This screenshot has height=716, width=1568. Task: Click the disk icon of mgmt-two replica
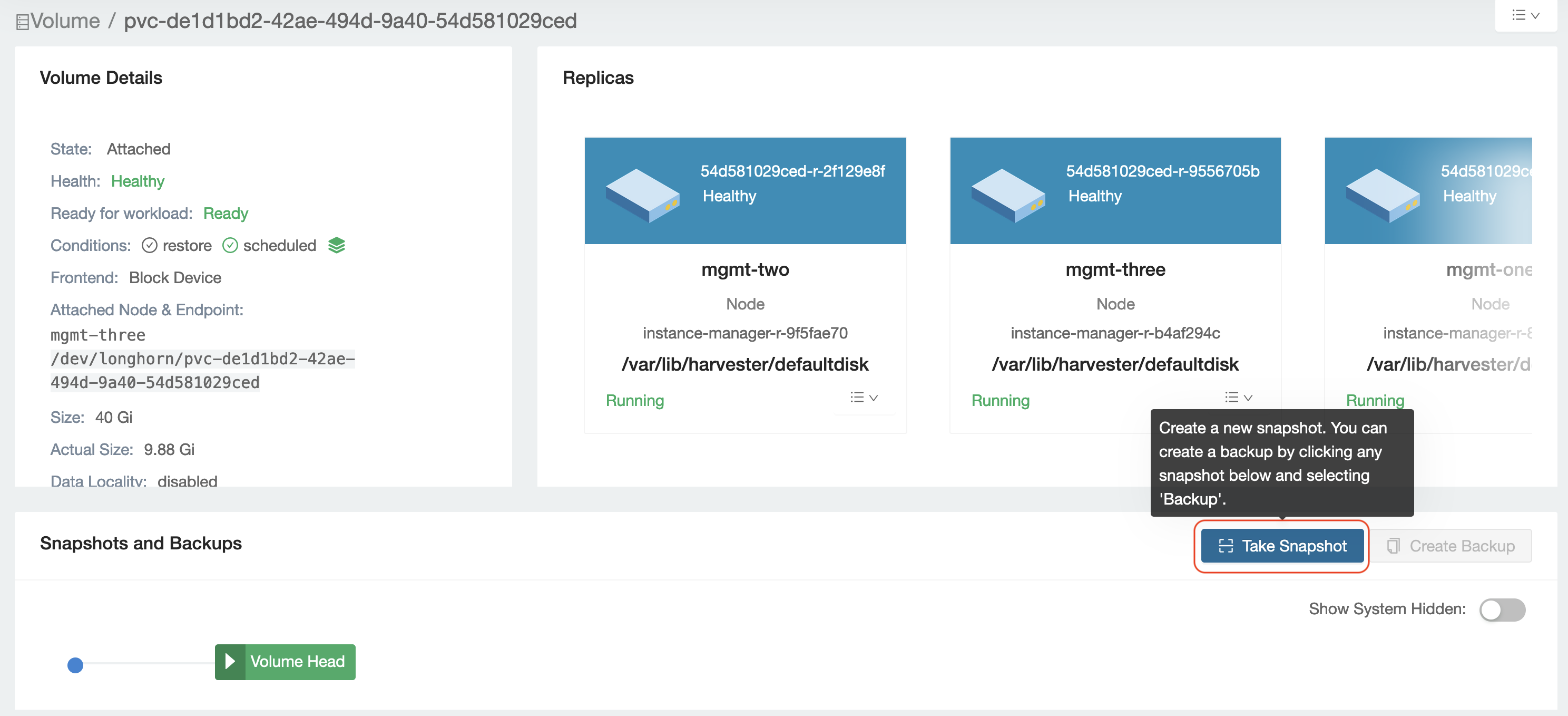tap(642, 195)
